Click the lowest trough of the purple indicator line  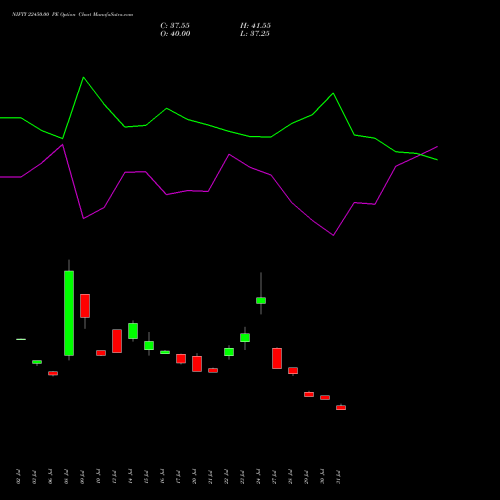pyautogui.click(x=333, y=235)
